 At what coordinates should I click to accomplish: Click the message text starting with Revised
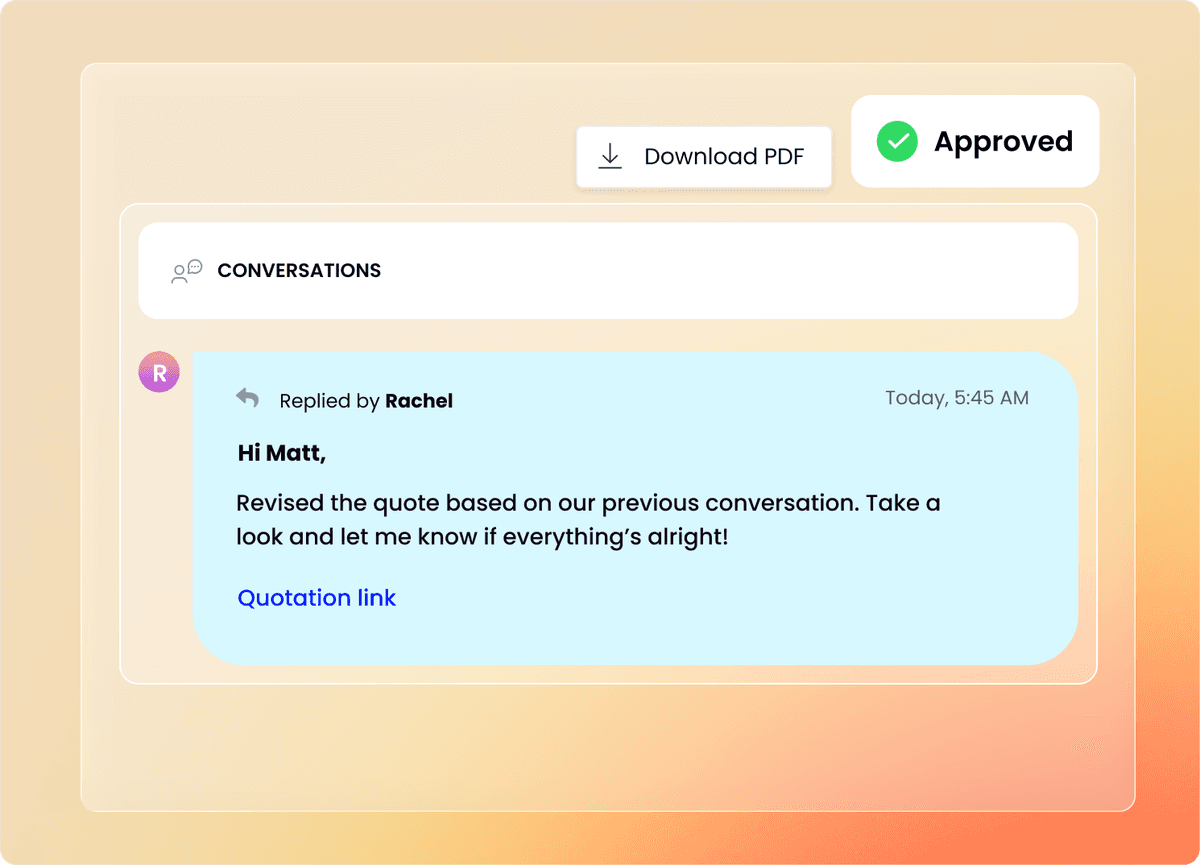588,519
